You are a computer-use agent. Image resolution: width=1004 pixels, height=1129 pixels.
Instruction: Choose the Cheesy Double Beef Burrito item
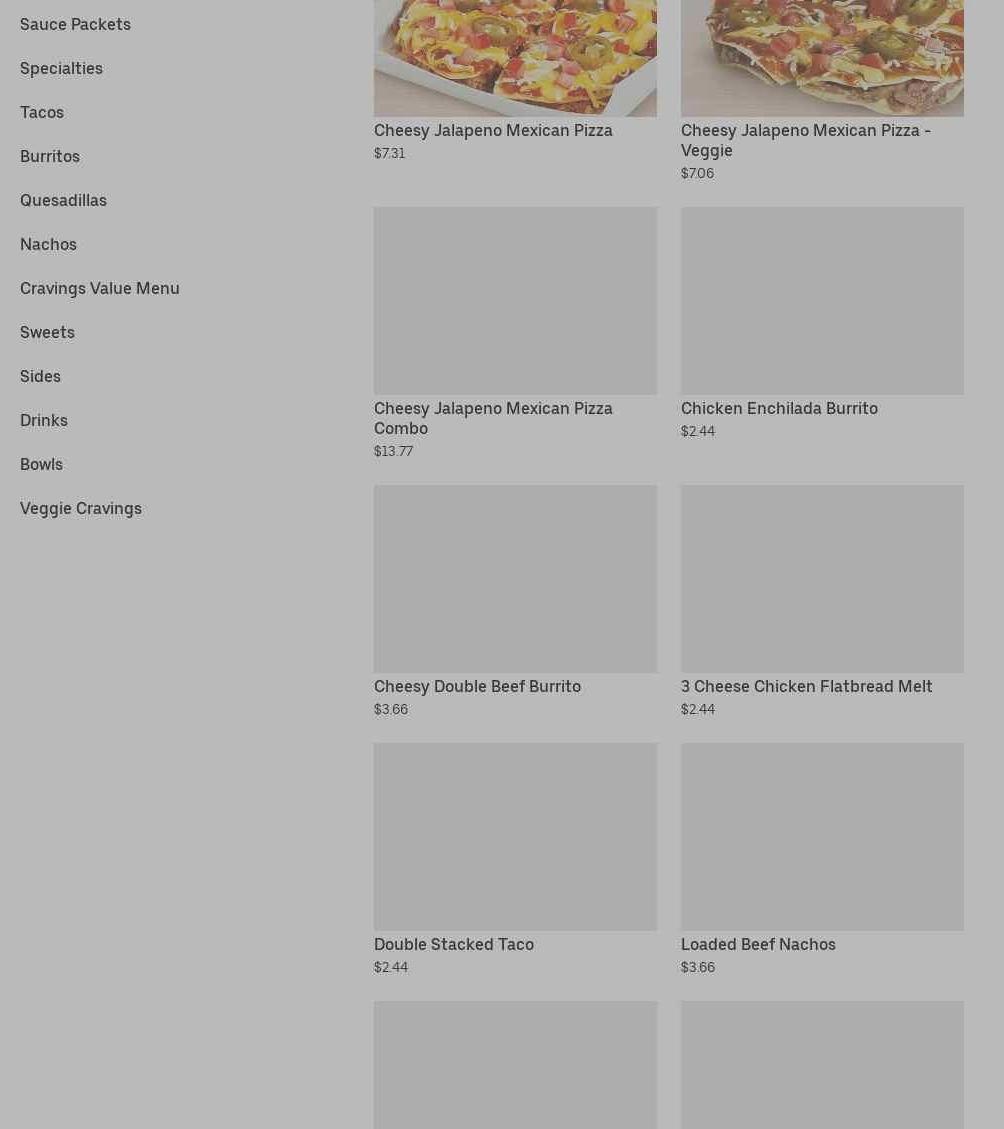coord(515,601)
